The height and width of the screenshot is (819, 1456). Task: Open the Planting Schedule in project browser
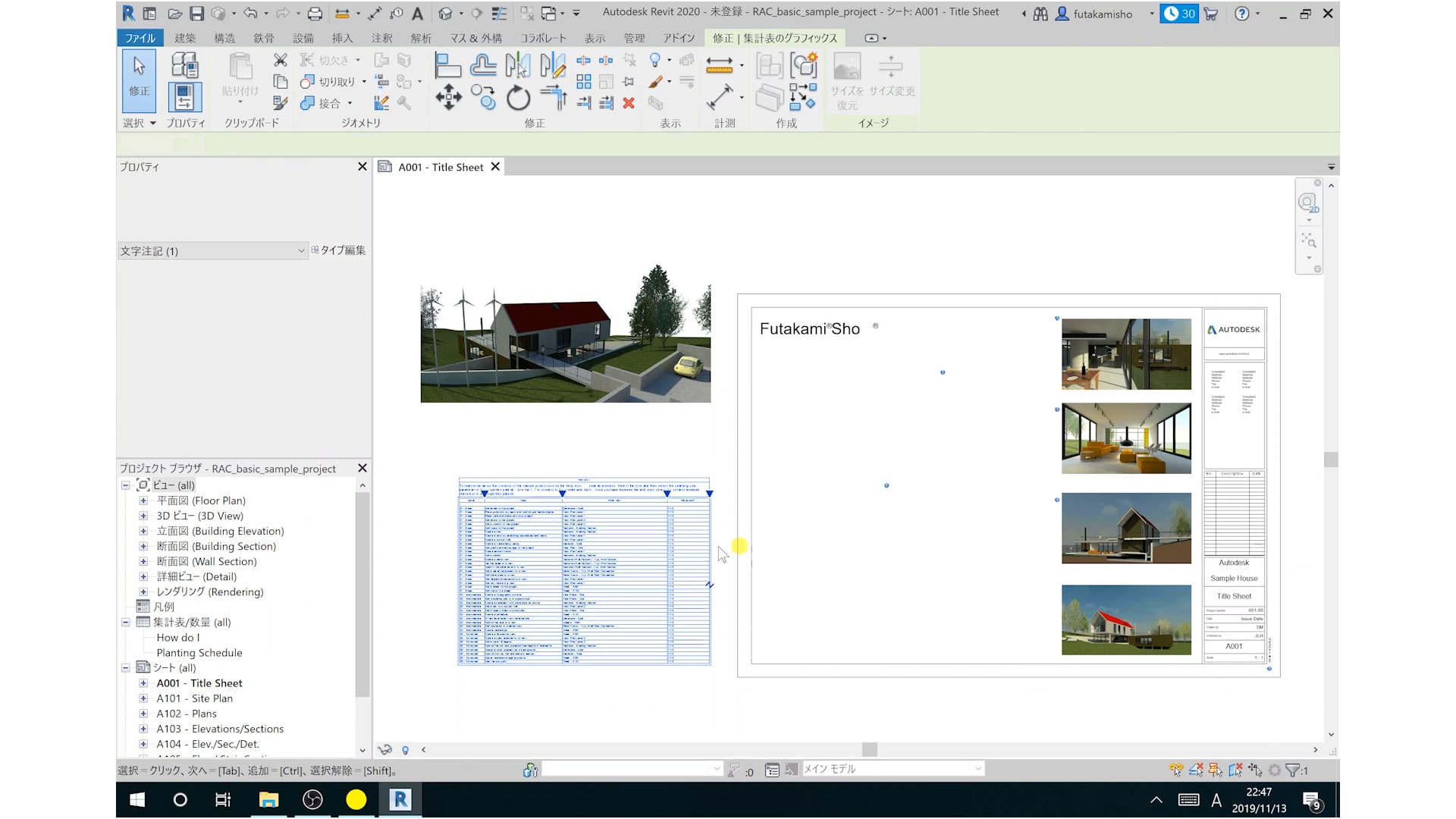coord(199,653)
